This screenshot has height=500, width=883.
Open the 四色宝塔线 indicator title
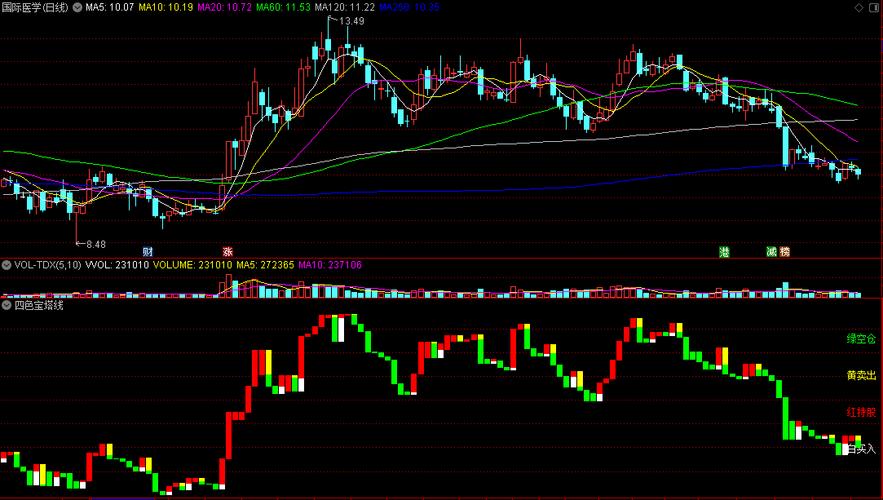coord(38,305)
